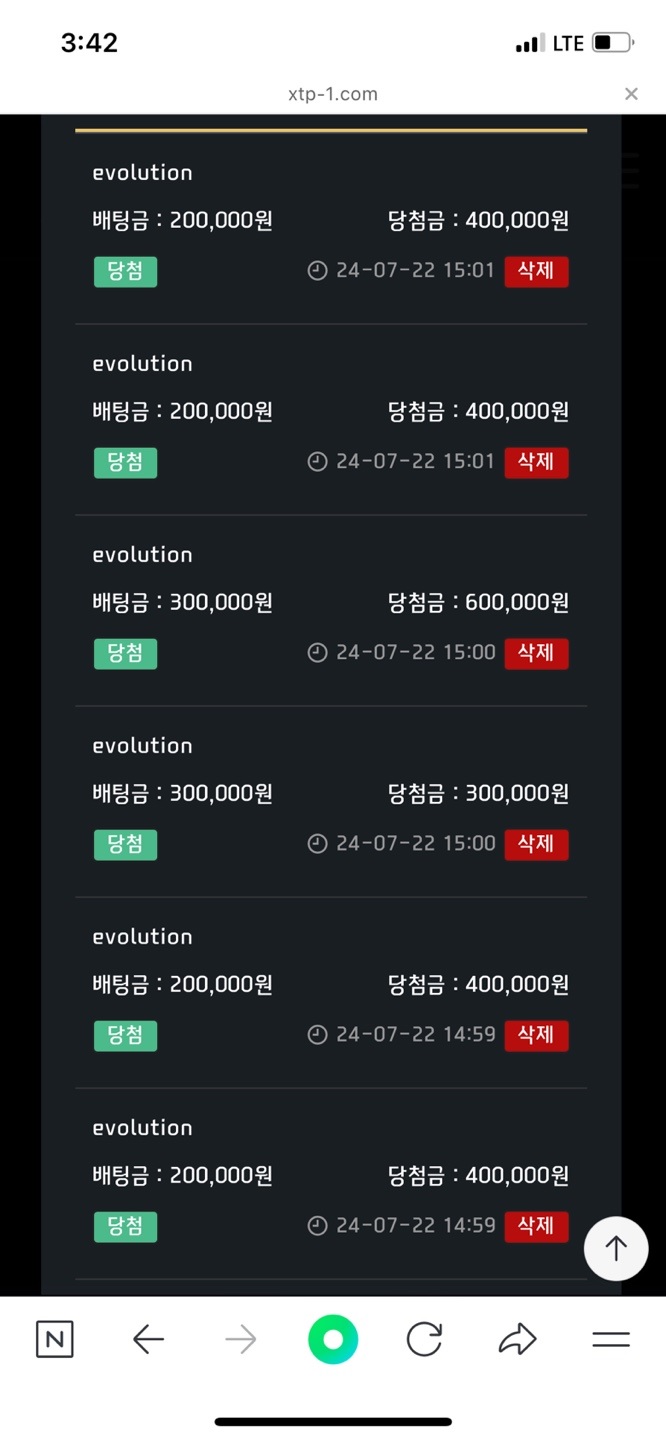666x1440 pixels.
Task: Tap the xtp-1.com address text
Action: tap(332, 94)
